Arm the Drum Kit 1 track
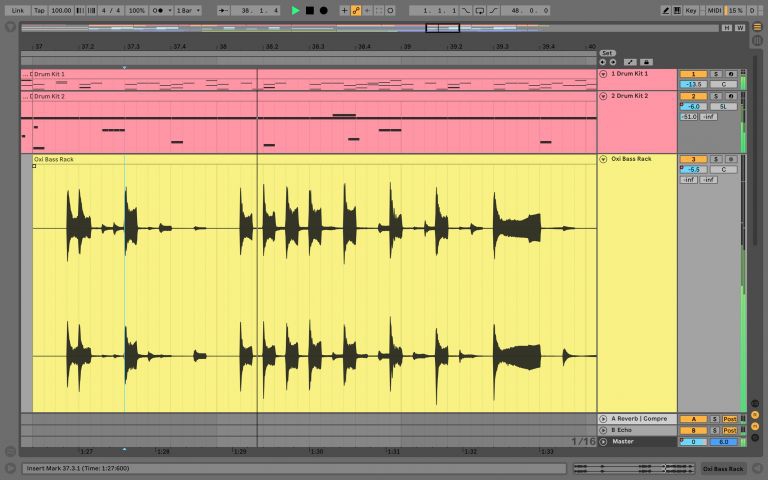 [731, 74]
